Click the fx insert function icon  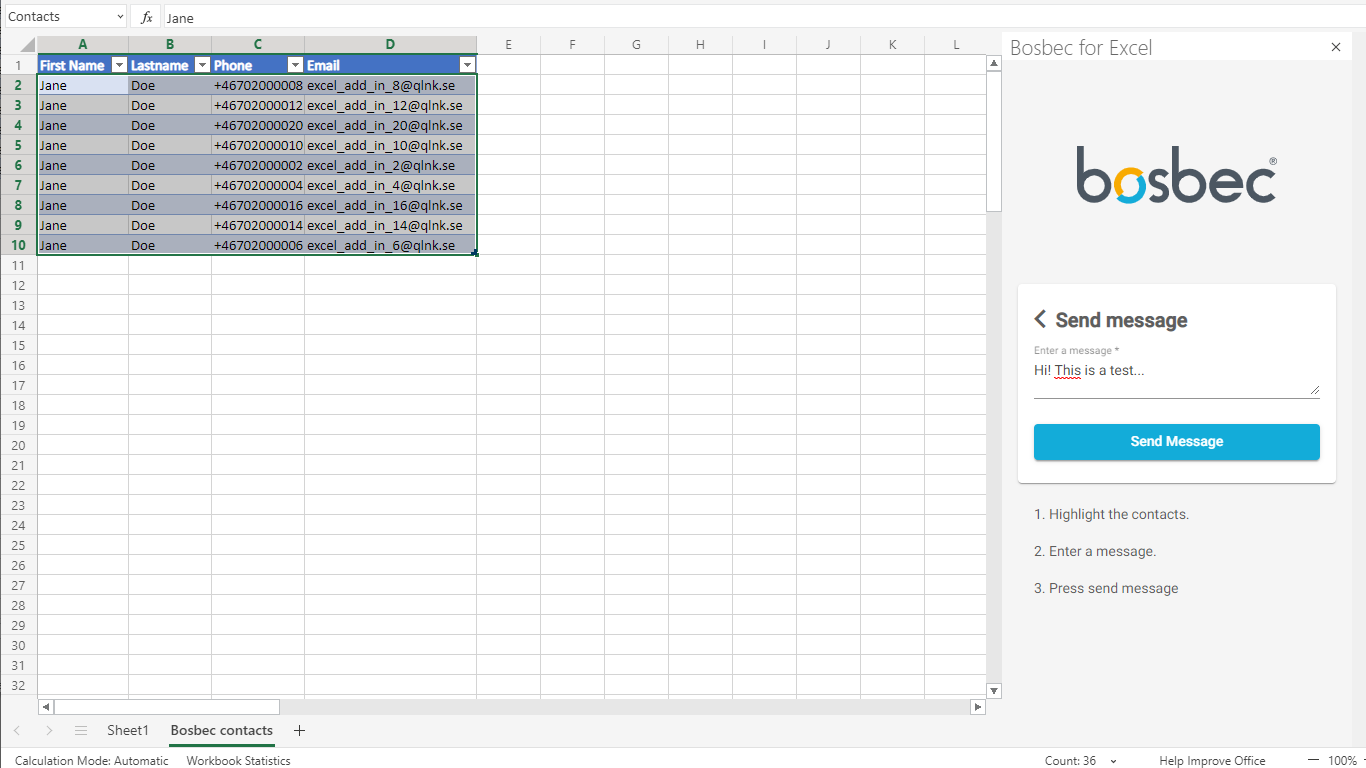146,17
